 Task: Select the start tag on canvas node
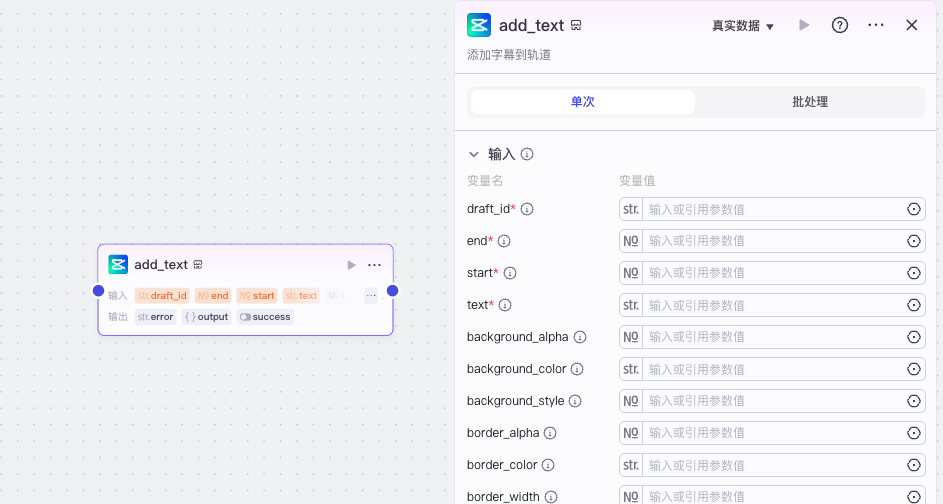click(257, 296)
